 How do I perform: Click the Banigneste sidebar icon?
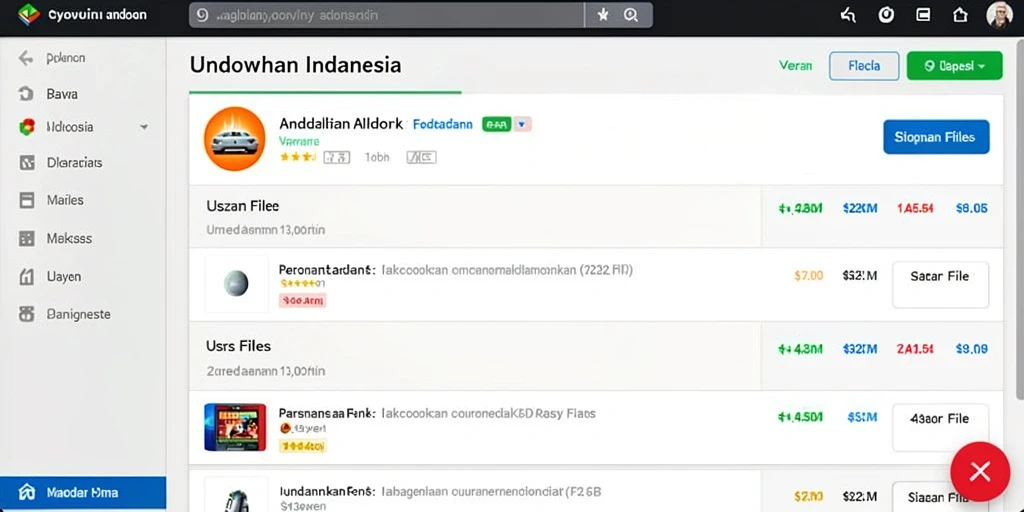tap(27, 314)
